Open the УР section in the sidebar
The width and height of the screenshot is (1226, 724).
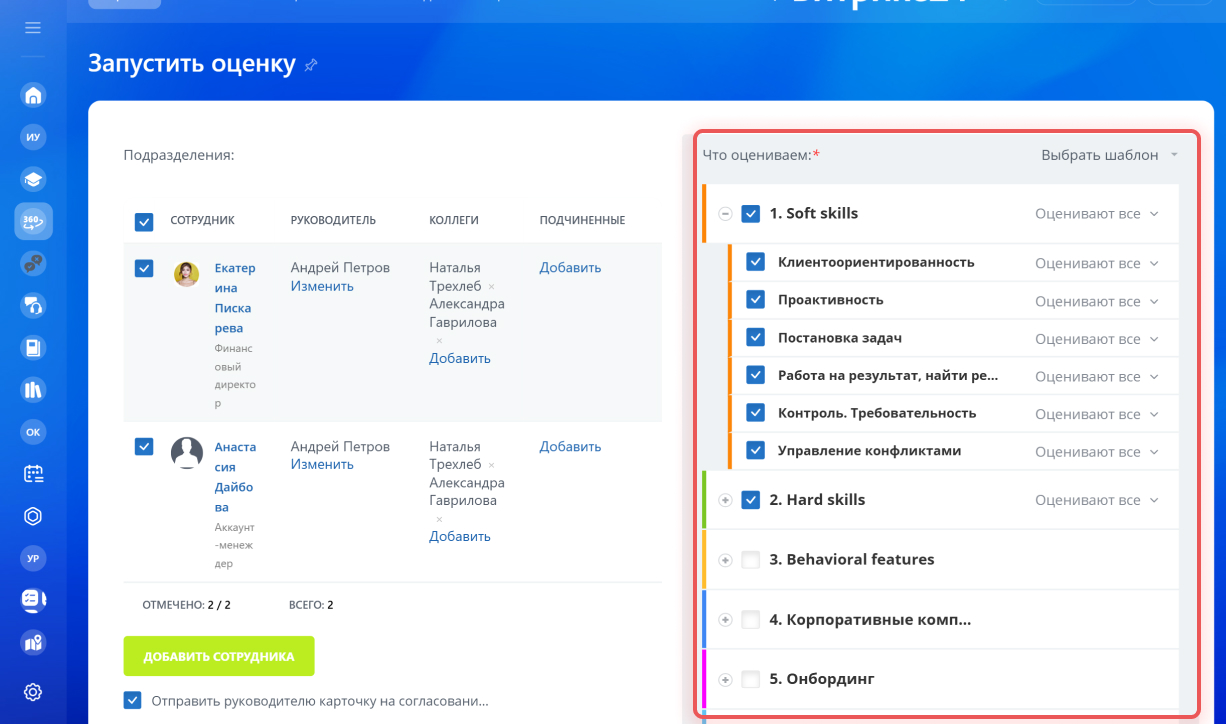pyautogui.click(x=33, y=558)
